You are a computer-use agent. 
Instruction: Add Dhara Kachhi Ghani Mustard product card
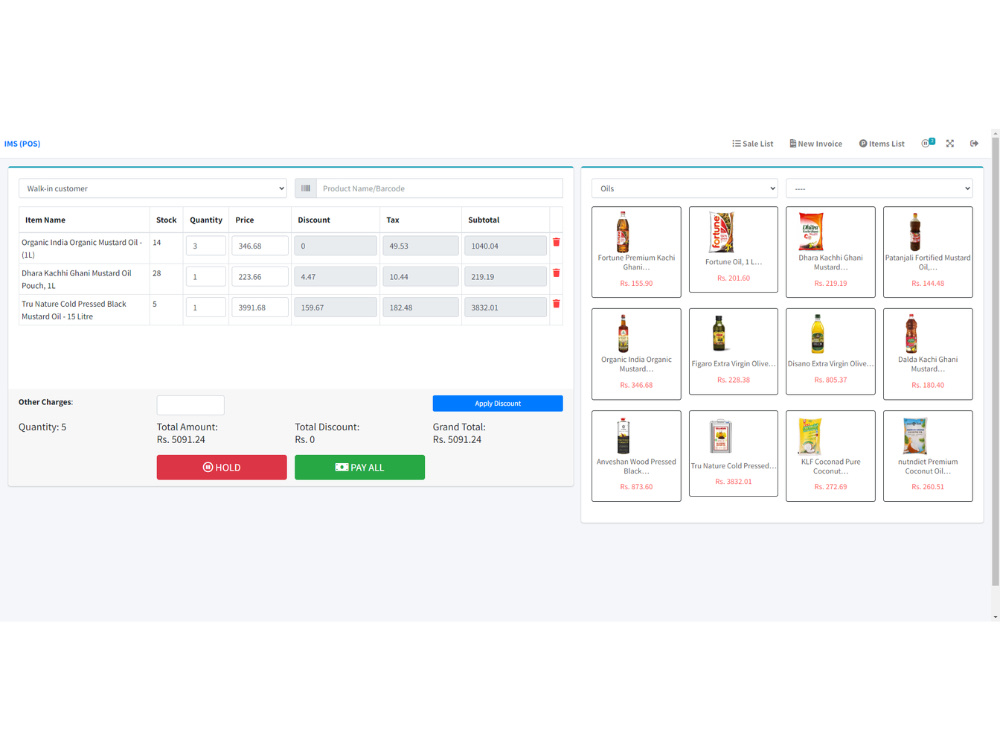[x=830, y=251]
